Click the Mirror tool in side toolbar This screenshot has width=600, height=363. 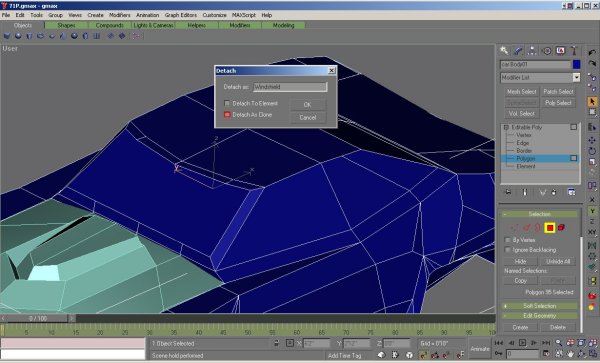point(592,245)
